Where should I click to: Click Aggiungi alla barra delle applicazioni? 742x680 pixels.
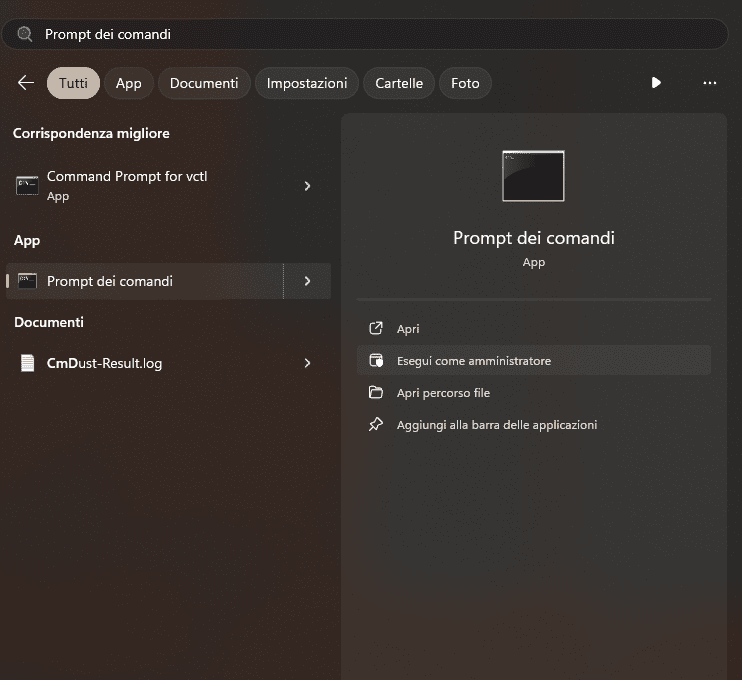(x=496, y=425)
